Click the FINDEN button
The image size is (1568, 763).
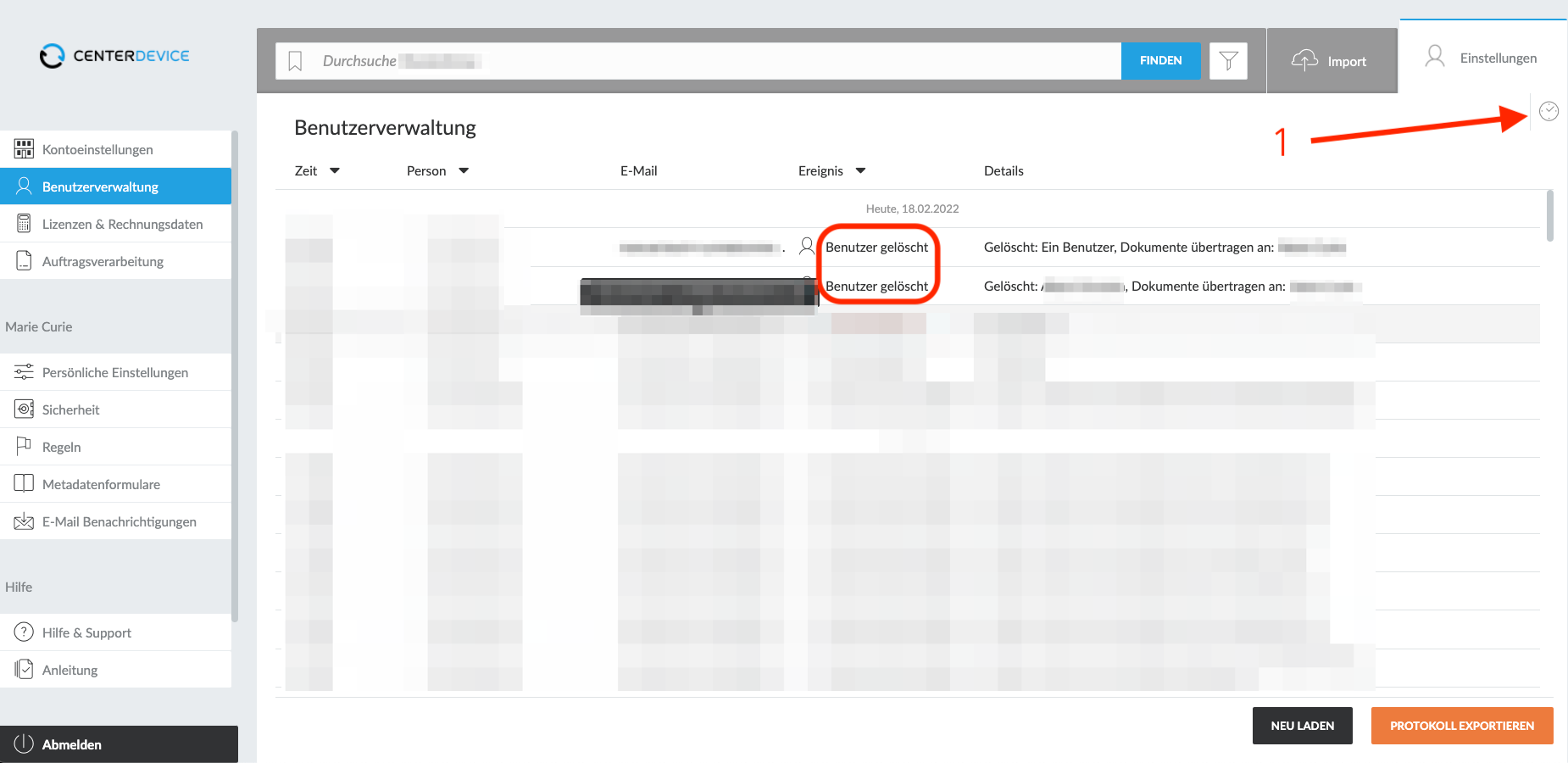pyautogui.click(x=1160, y=61)
